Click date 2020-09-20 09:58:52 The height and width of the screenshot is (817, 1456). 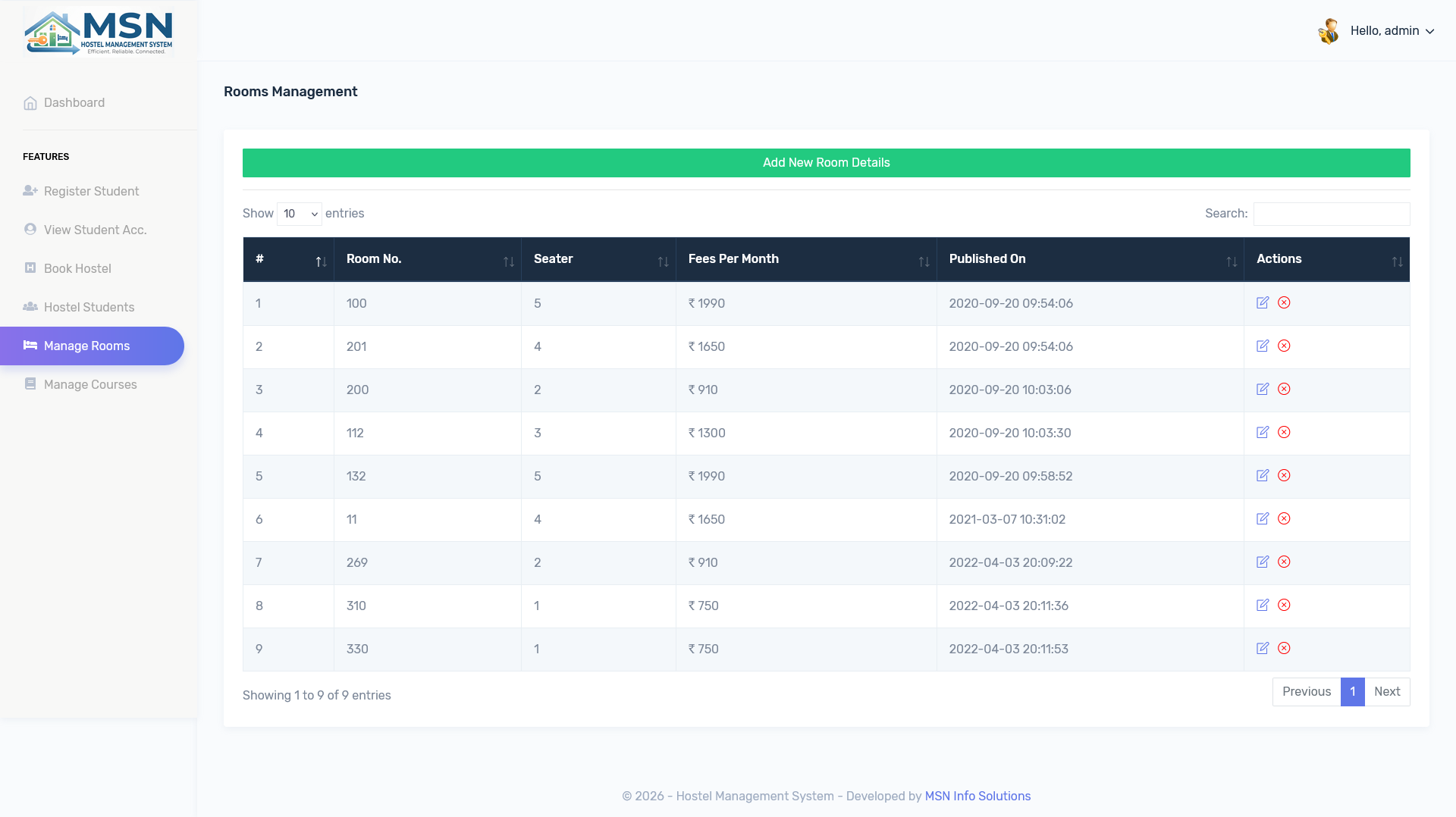pyautogui.click(x=1011, y=477)
